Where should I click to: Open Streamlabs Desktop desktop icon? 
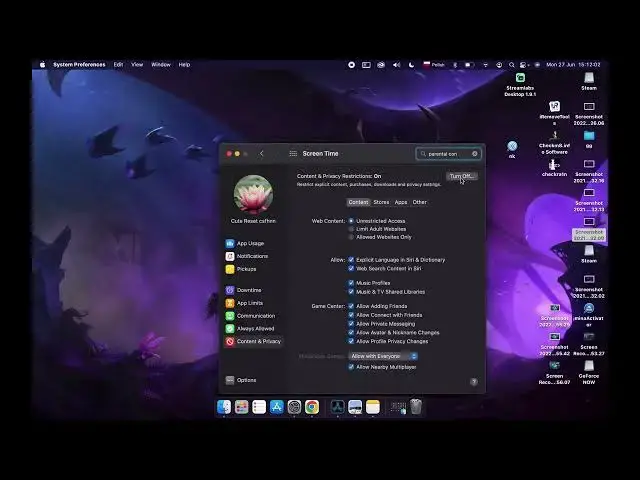(520, 85)
